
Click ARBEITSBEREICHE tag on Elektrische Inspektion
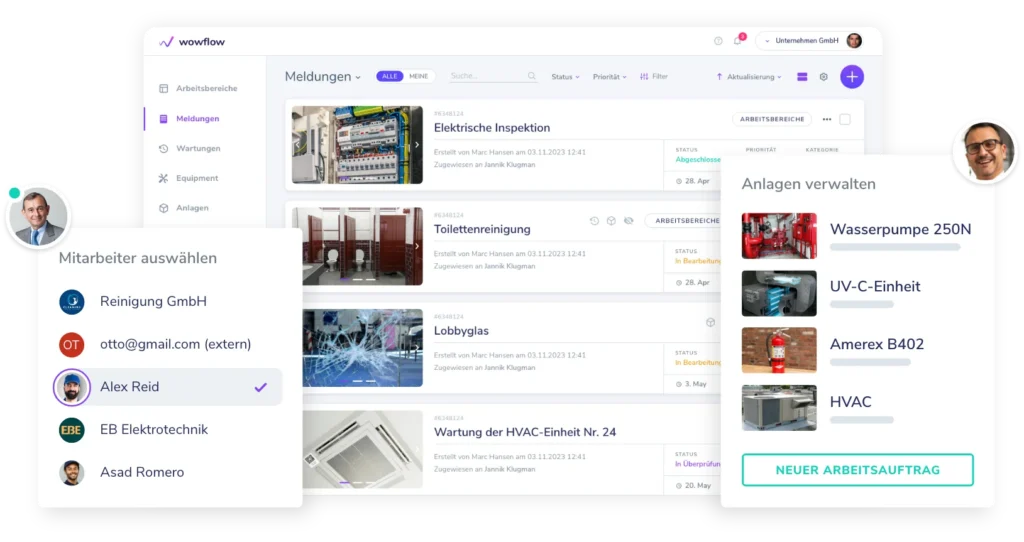tap(772, 120)
